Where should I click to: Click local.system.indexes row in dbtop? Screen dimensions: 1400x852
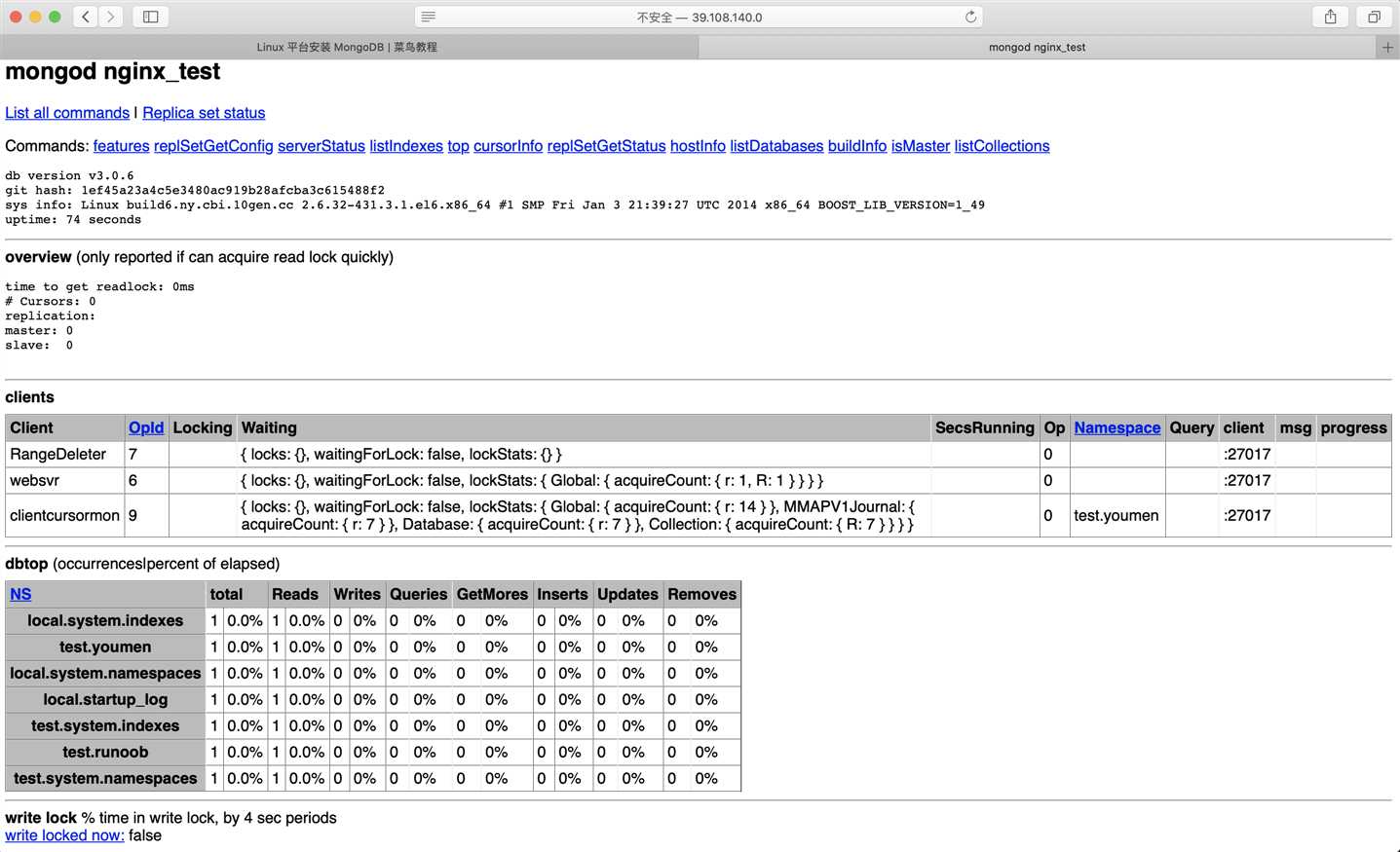click(105, 620)
